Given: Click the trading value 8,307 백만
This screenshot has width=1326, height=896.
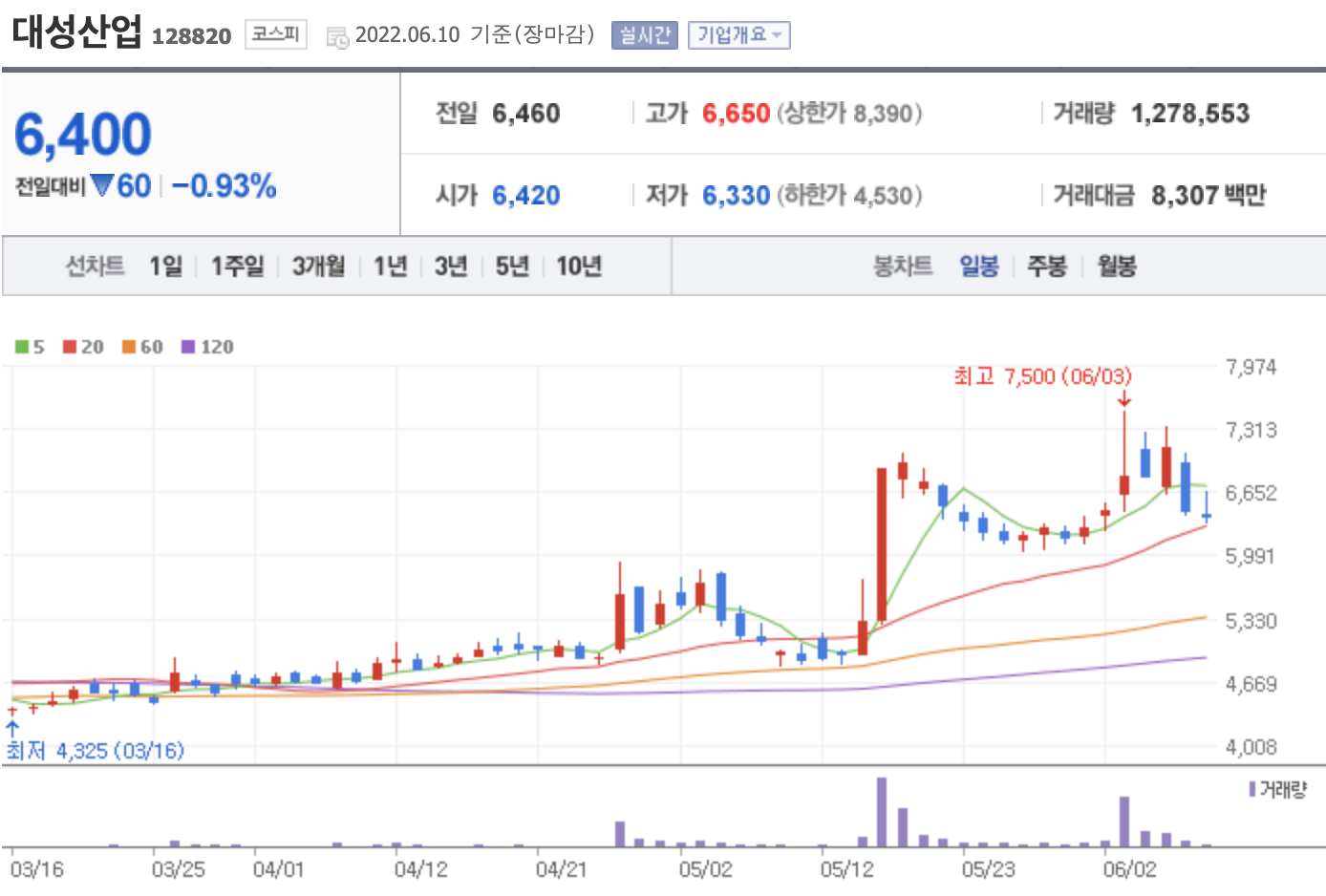Looking at the screenshot, I should 1208,196.
